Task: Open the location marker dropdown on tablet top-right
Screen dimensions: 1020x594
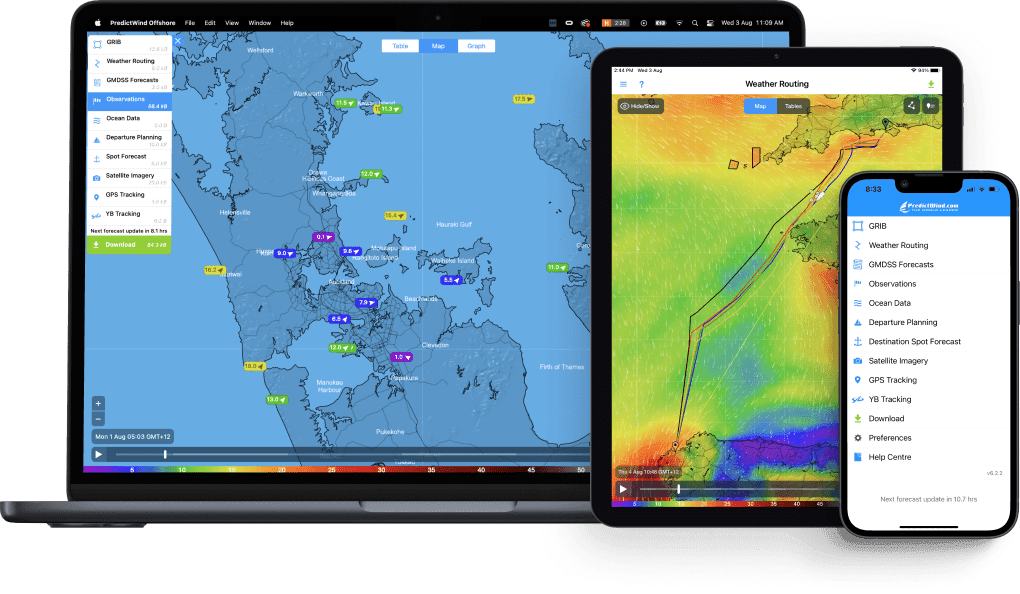Action: click(929, 105)
